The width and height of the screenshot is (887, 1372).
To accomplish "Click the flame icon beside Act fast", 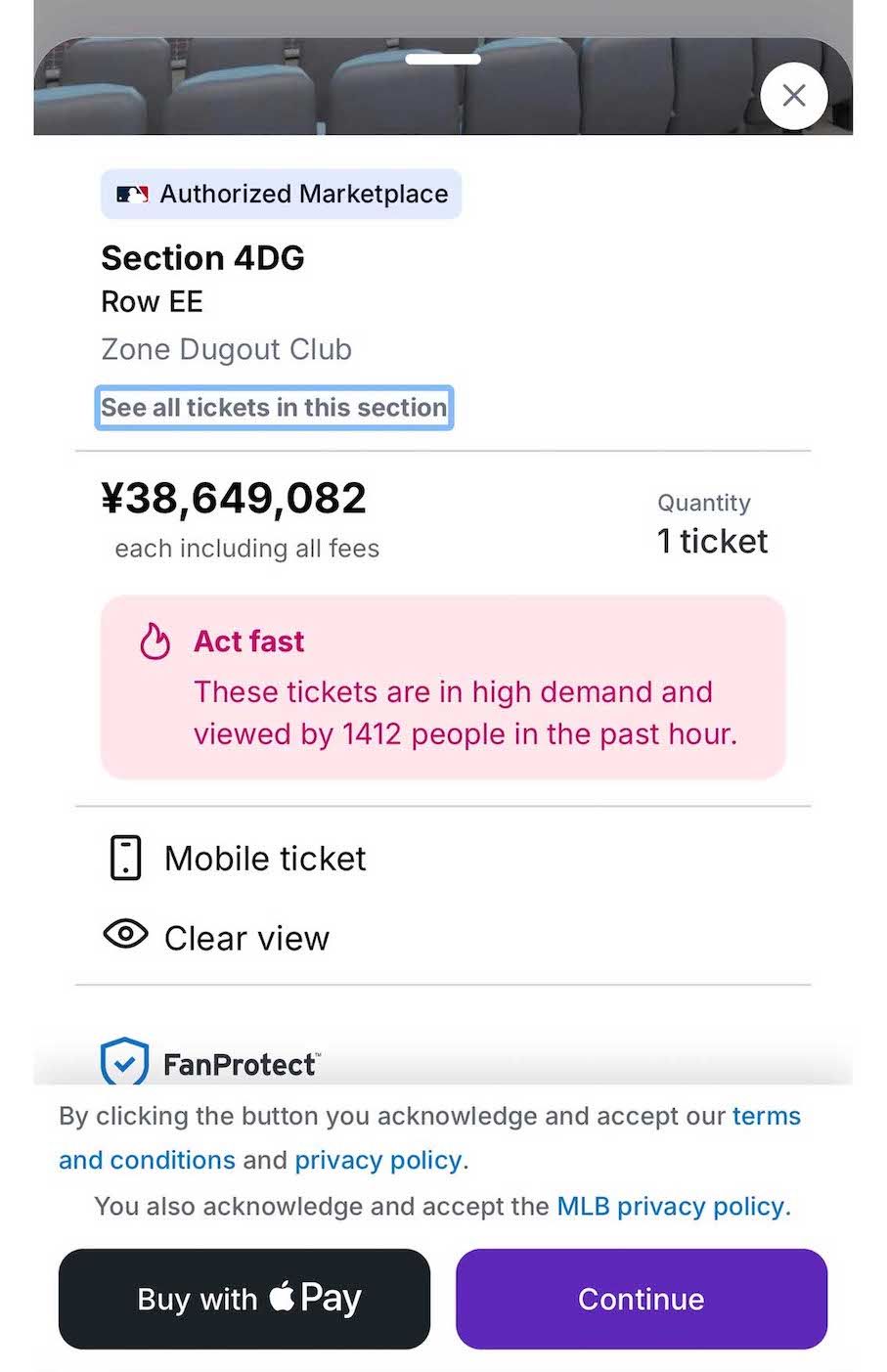I will 155,642.
